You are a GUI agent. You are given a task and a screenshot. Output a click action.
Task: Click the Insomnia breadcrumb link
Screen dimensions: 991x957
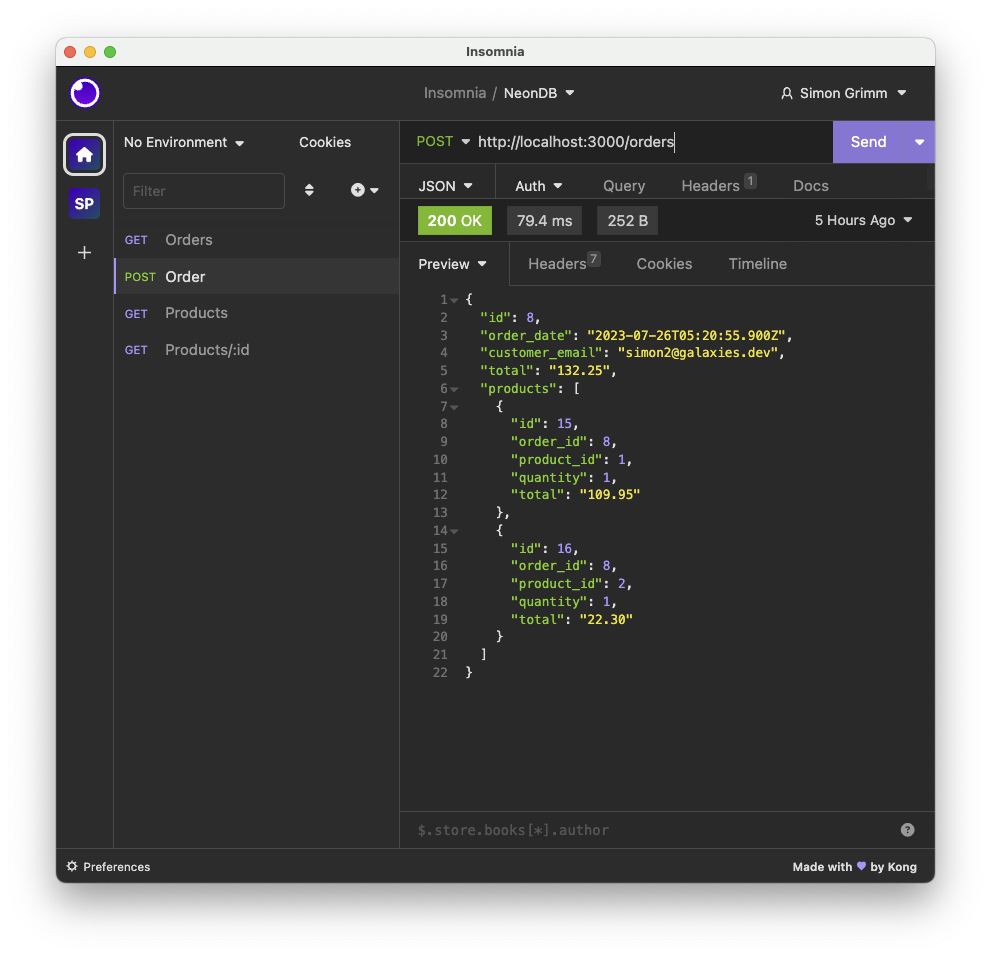point(454,93)
